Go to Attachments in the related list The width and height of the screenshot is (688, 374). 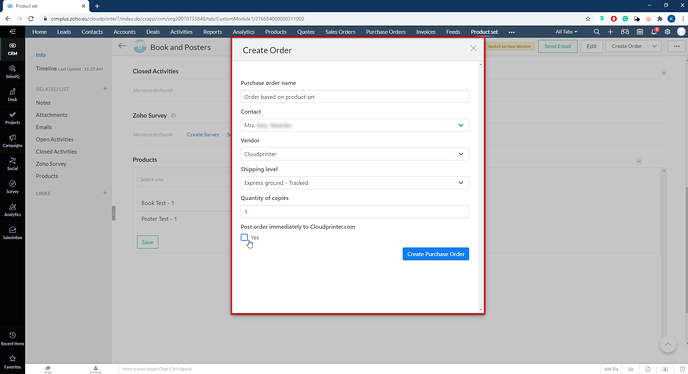[x=51, y=115]
